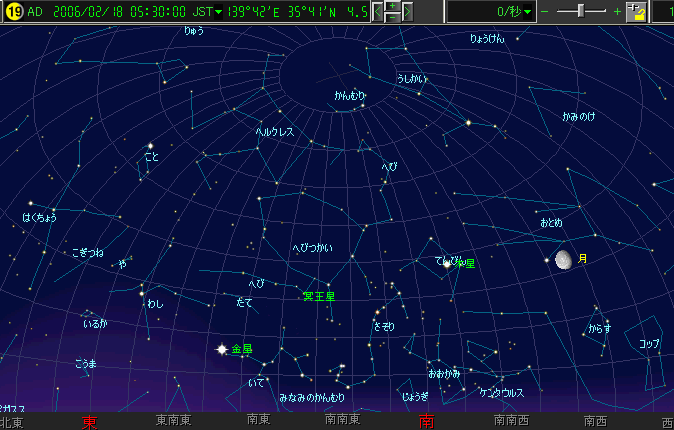Select the Moon (月) in the sky
The image size is (674, 430).
[564, 260]
